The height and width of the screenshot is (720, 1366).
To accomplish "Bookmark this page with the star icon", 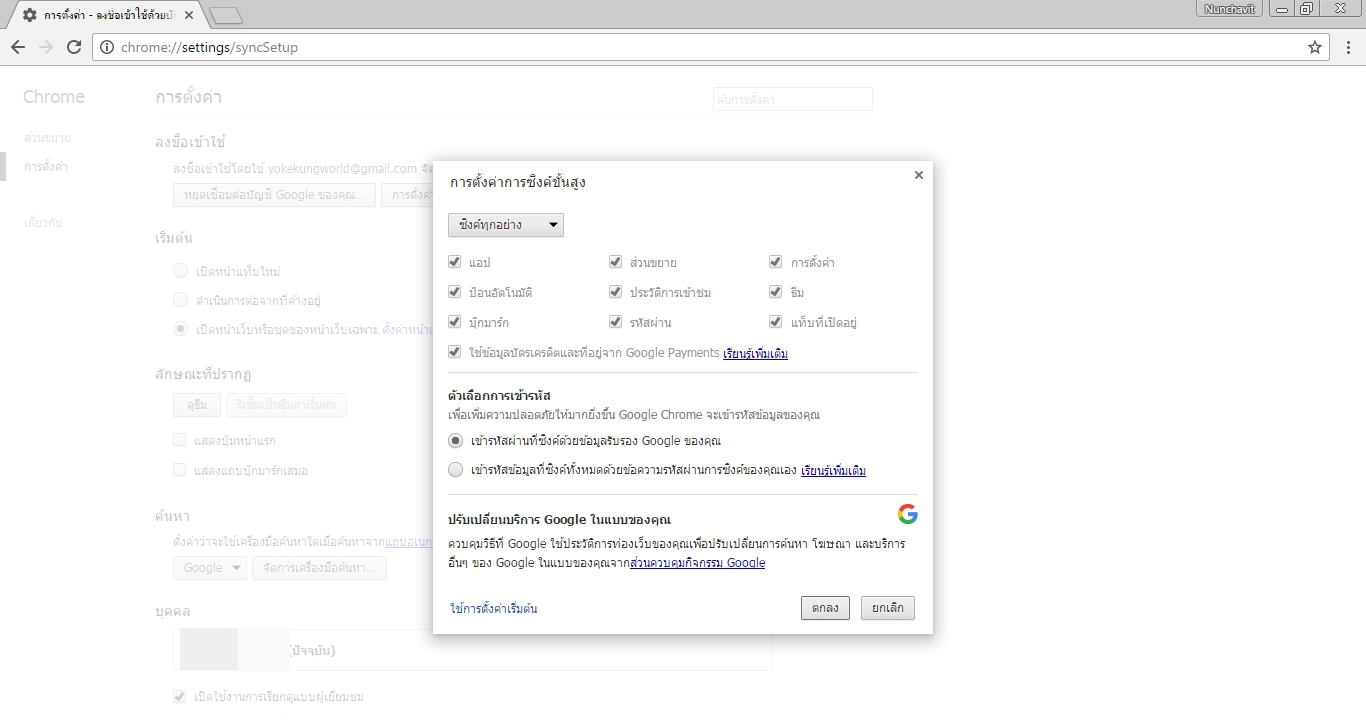I will coord(1315,47).
